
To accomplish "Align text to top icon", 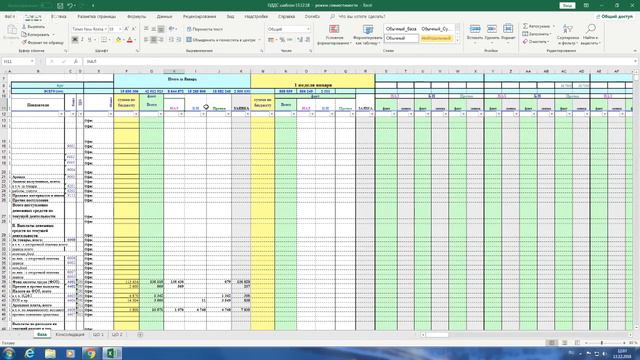I will click(x=146, y=29).
